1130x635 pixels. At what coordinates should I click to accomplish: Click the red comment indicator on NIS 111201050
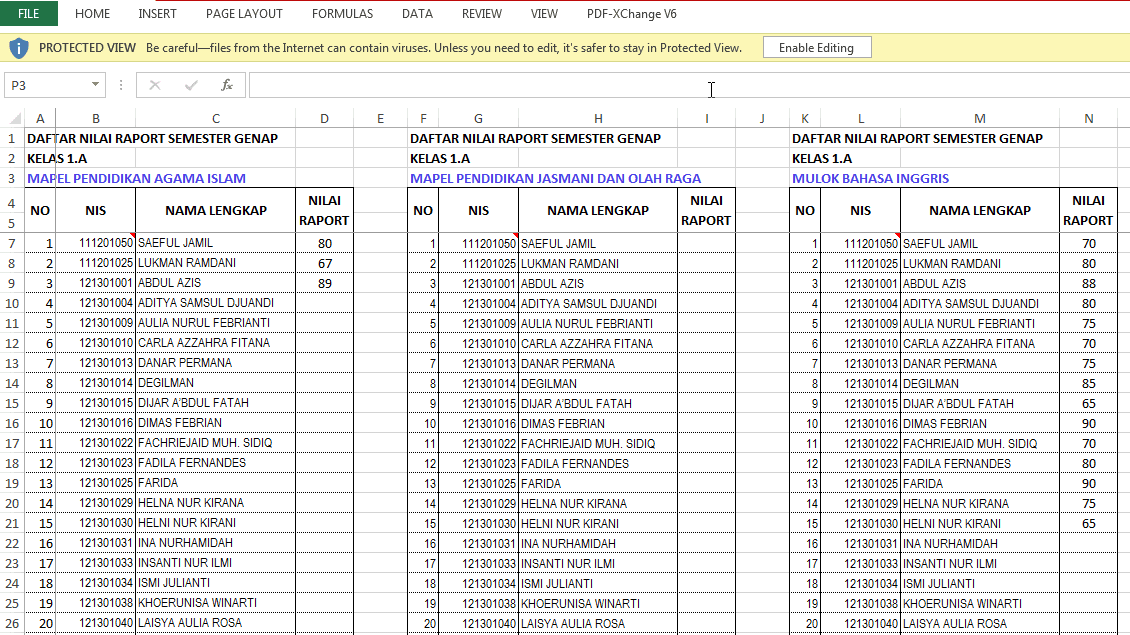135,237
